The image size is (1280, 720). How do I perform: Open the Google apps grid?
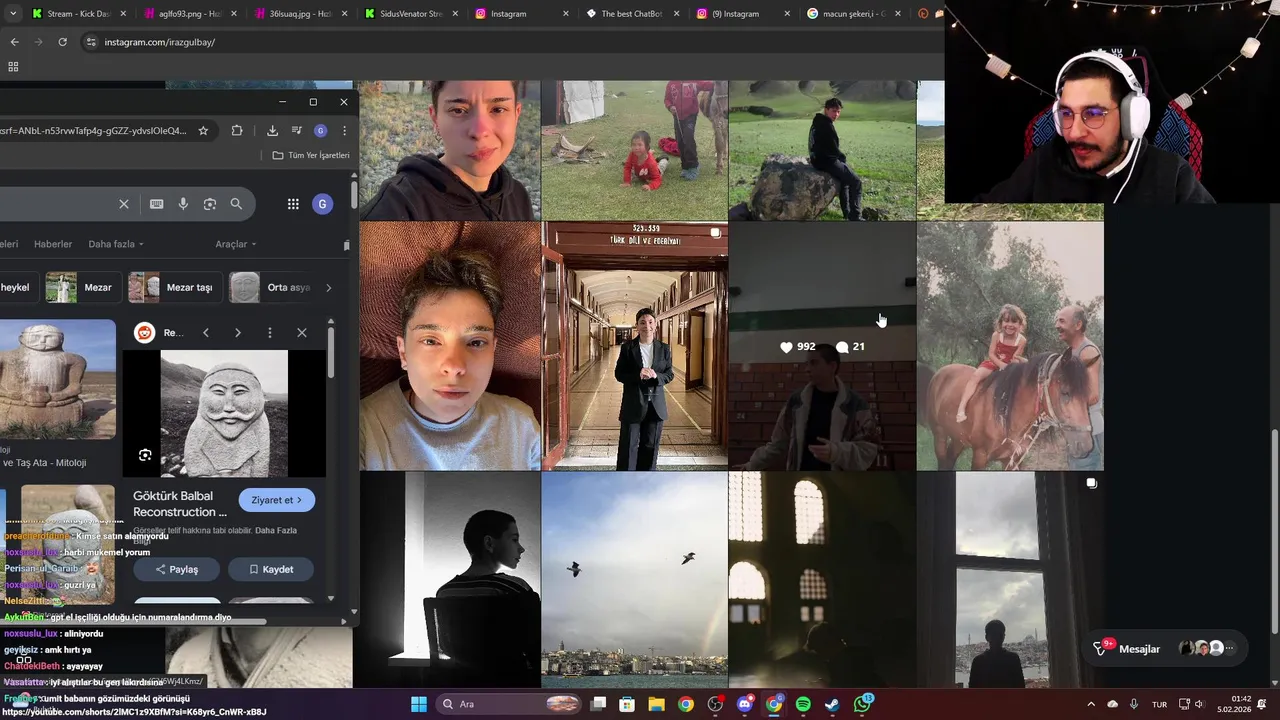[293, 204]
